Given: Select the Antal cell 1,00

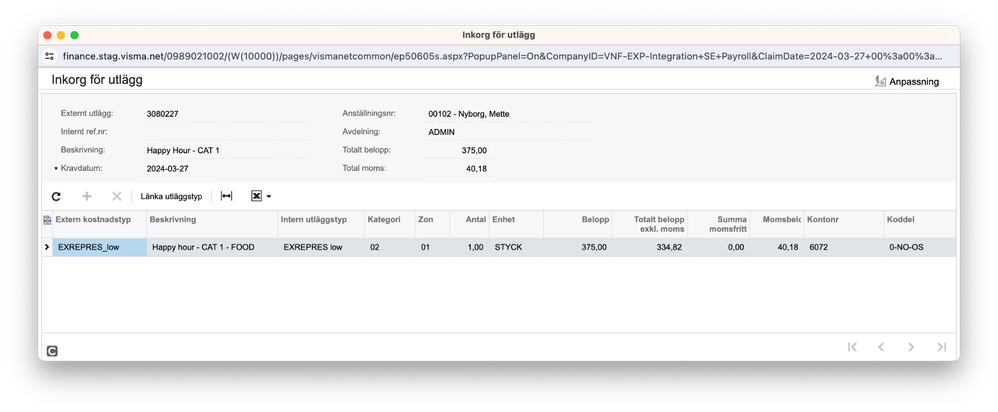Looking at the screenshot, I should pyautogui.click(x=469, y=247).
